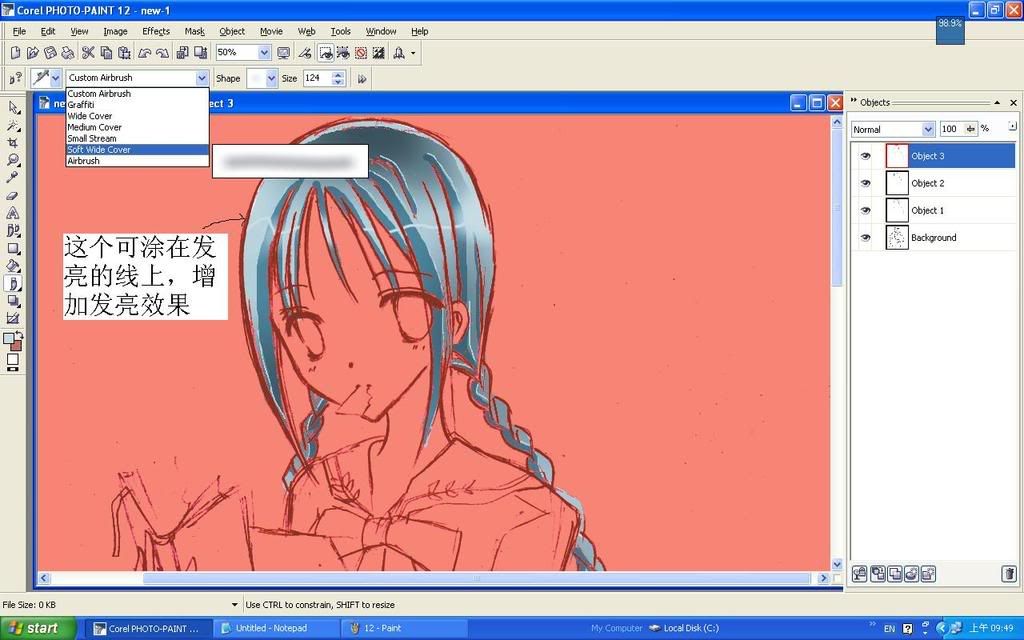Select the Object Pick arrow tool
Viewport: 1024px width, 640px height.
(13, 107)
